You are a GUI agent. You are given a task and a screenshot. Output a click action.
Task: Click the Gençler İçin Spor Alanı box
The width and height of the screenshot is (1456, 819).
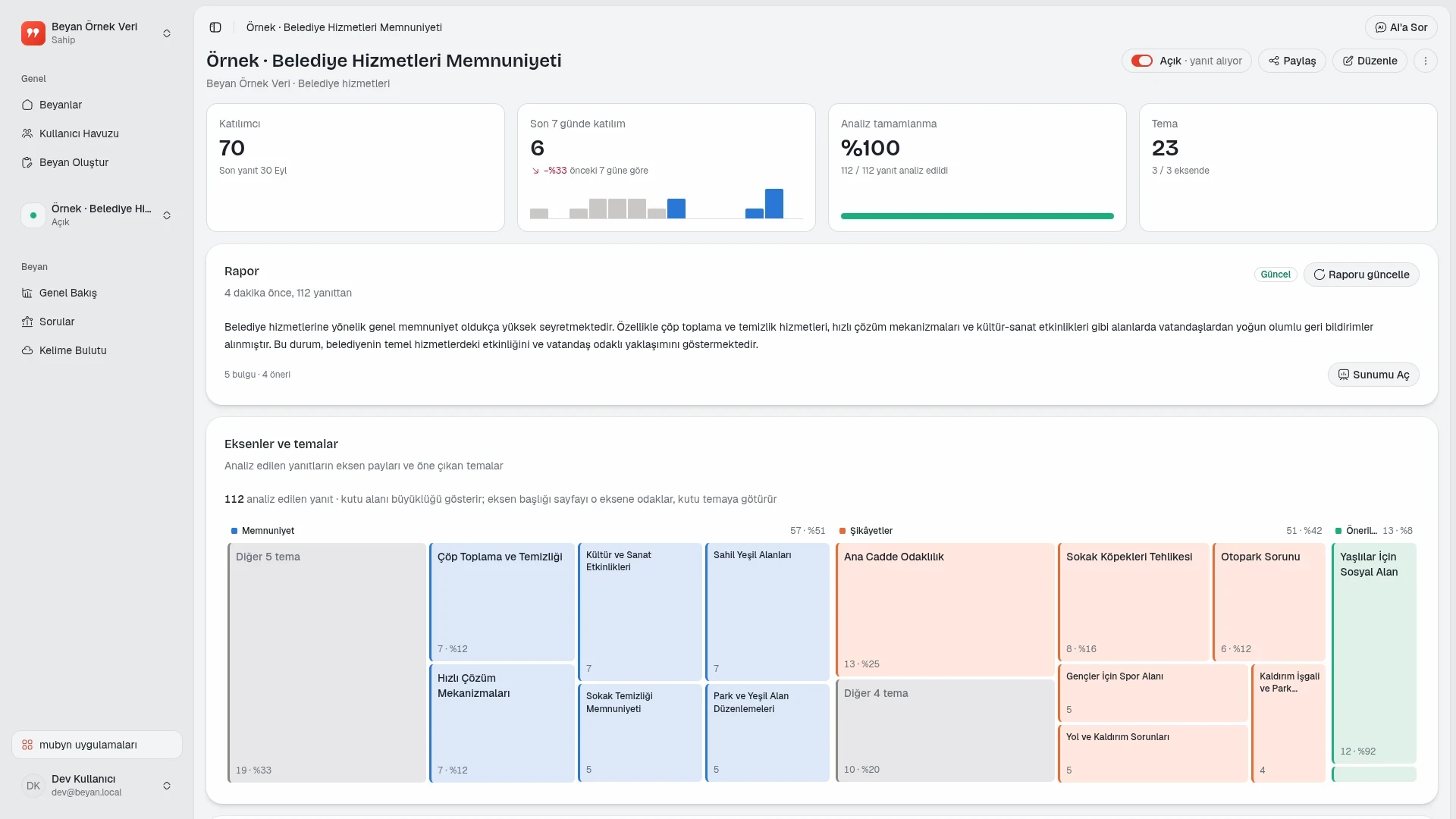point(1153,693)
